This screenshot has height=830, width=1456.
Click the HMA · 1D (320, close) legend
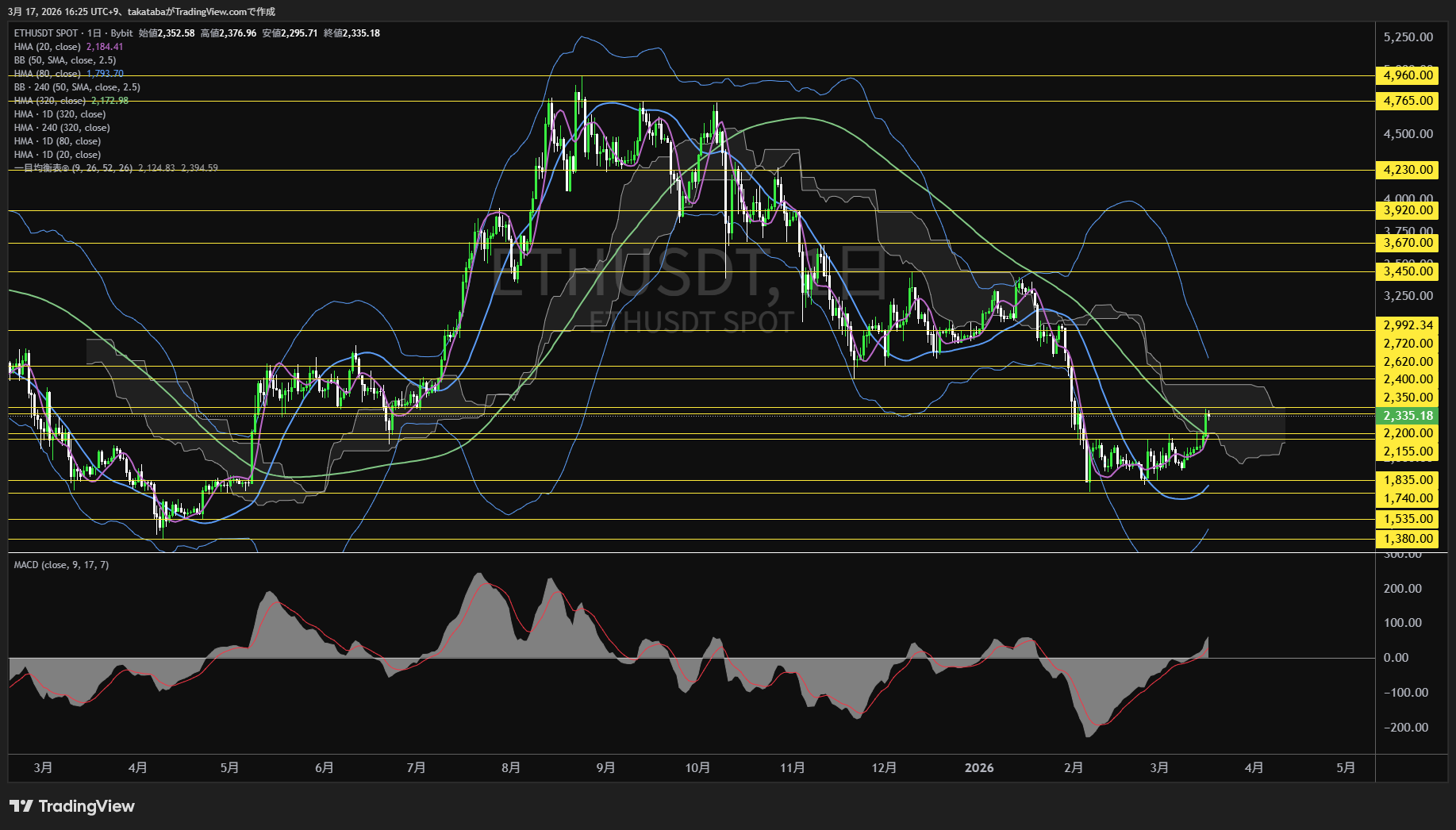[60, 114]
